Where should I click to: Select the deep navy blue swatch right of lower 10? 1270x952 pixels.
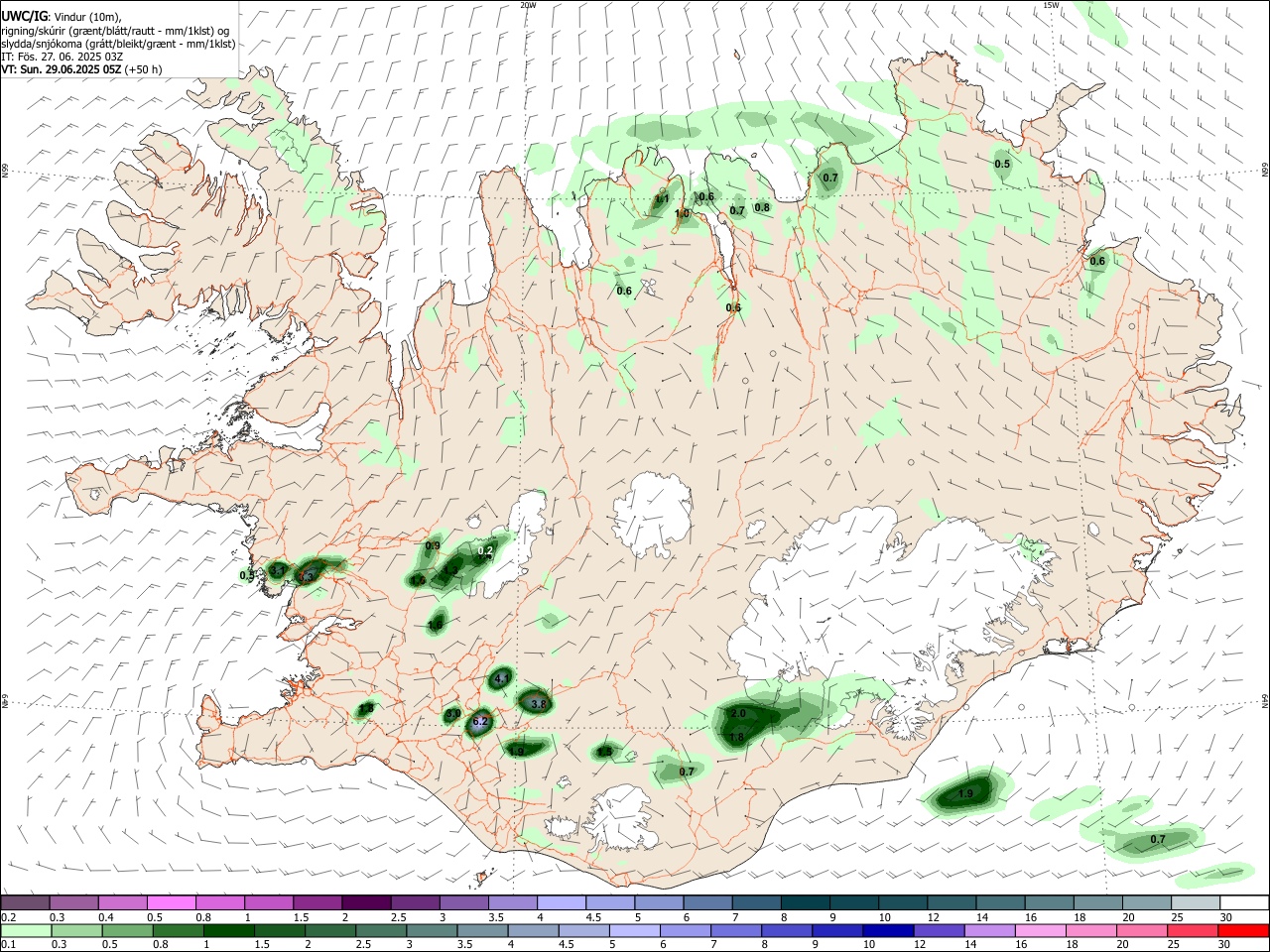[887, 930]
